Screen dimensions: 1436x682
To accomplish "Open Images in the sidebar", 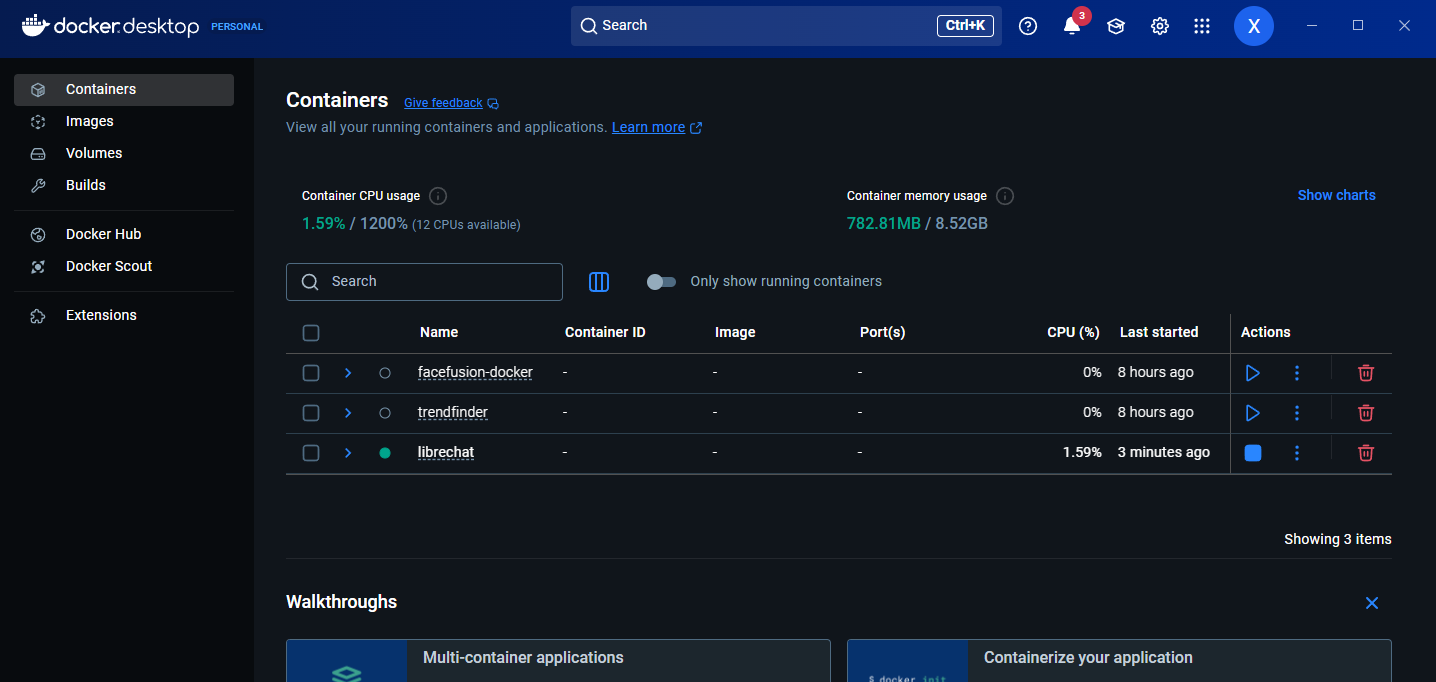I will point(124,122).
